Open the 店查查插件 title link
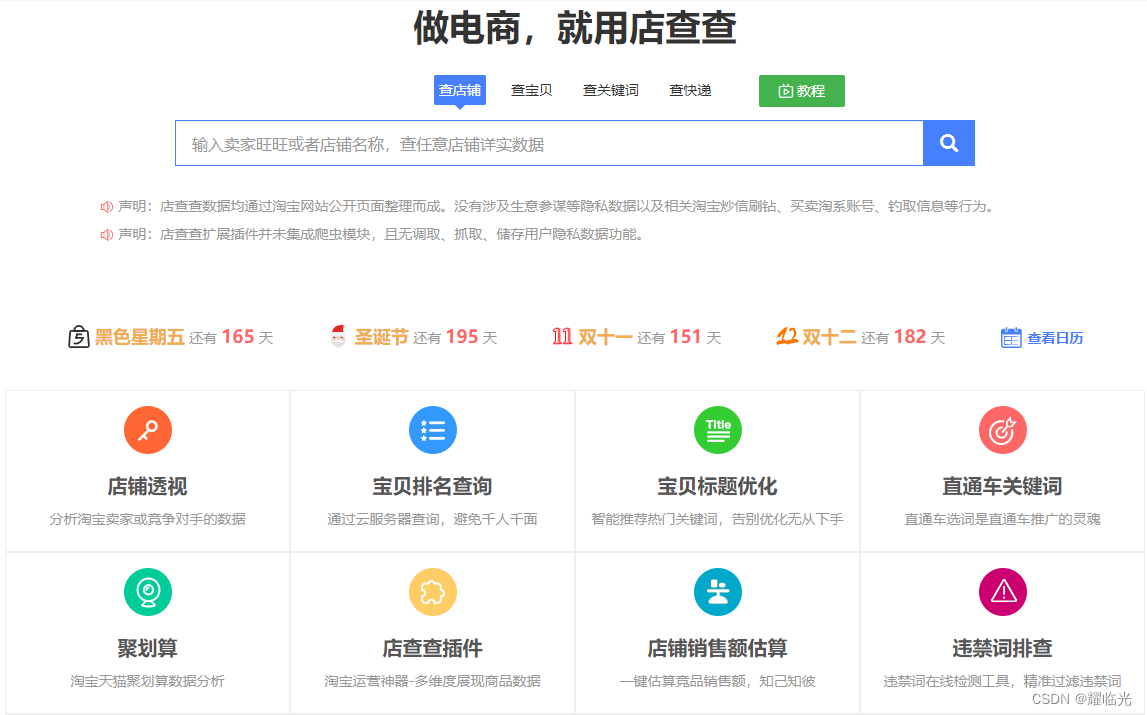Image resolution: width=1147 pixels, height=715 pixels. 432,648
